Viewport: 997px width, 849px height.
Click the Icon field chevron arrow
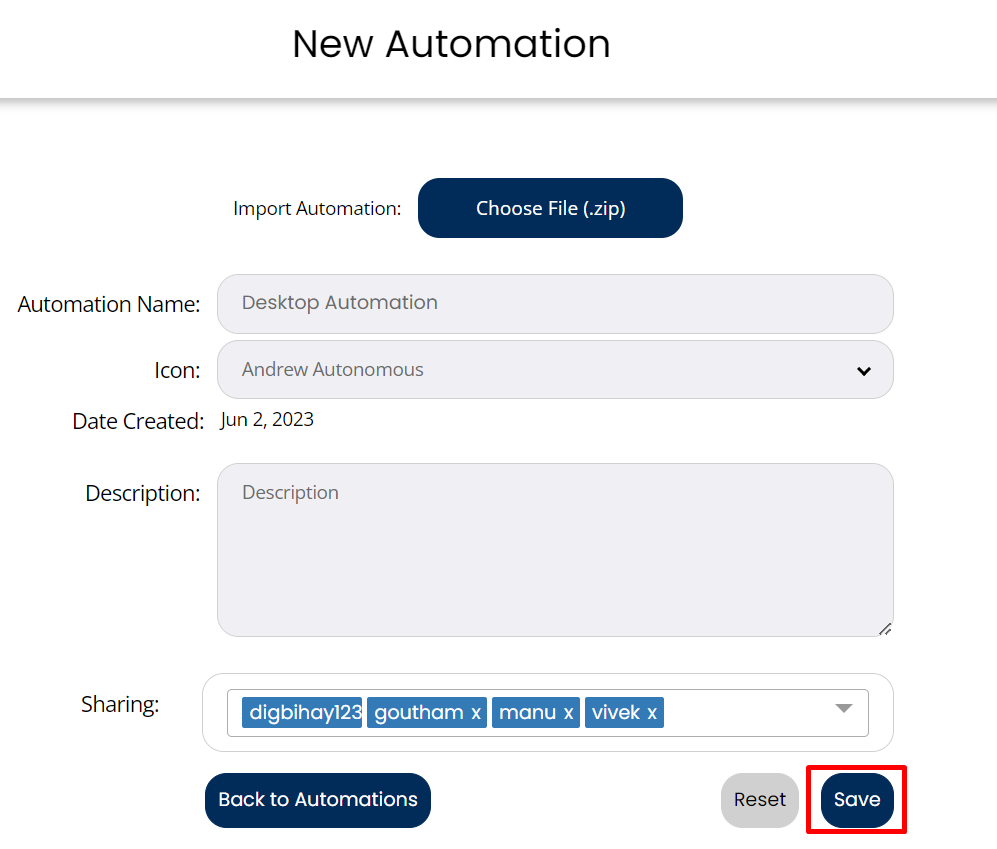pyautogui.click(x=863, y=371)
